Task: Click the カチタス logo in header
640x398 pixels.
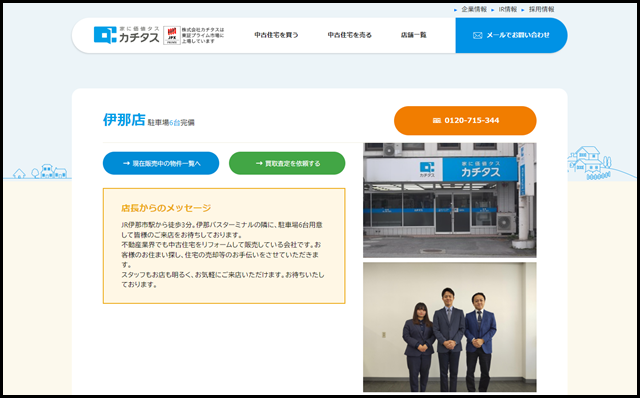Action: [x=127, y=35]
